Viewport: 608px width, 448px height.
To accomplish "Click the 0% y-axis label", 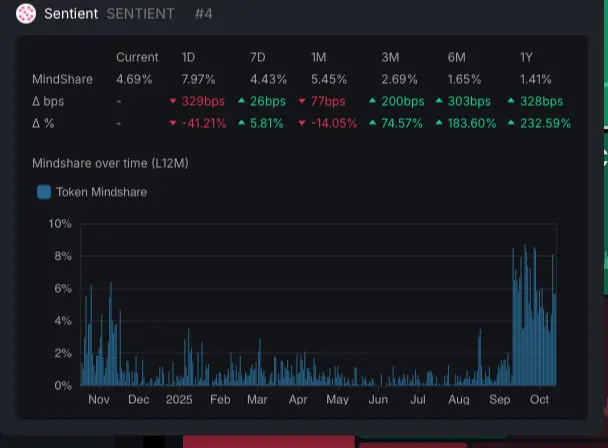I will 63,386.
